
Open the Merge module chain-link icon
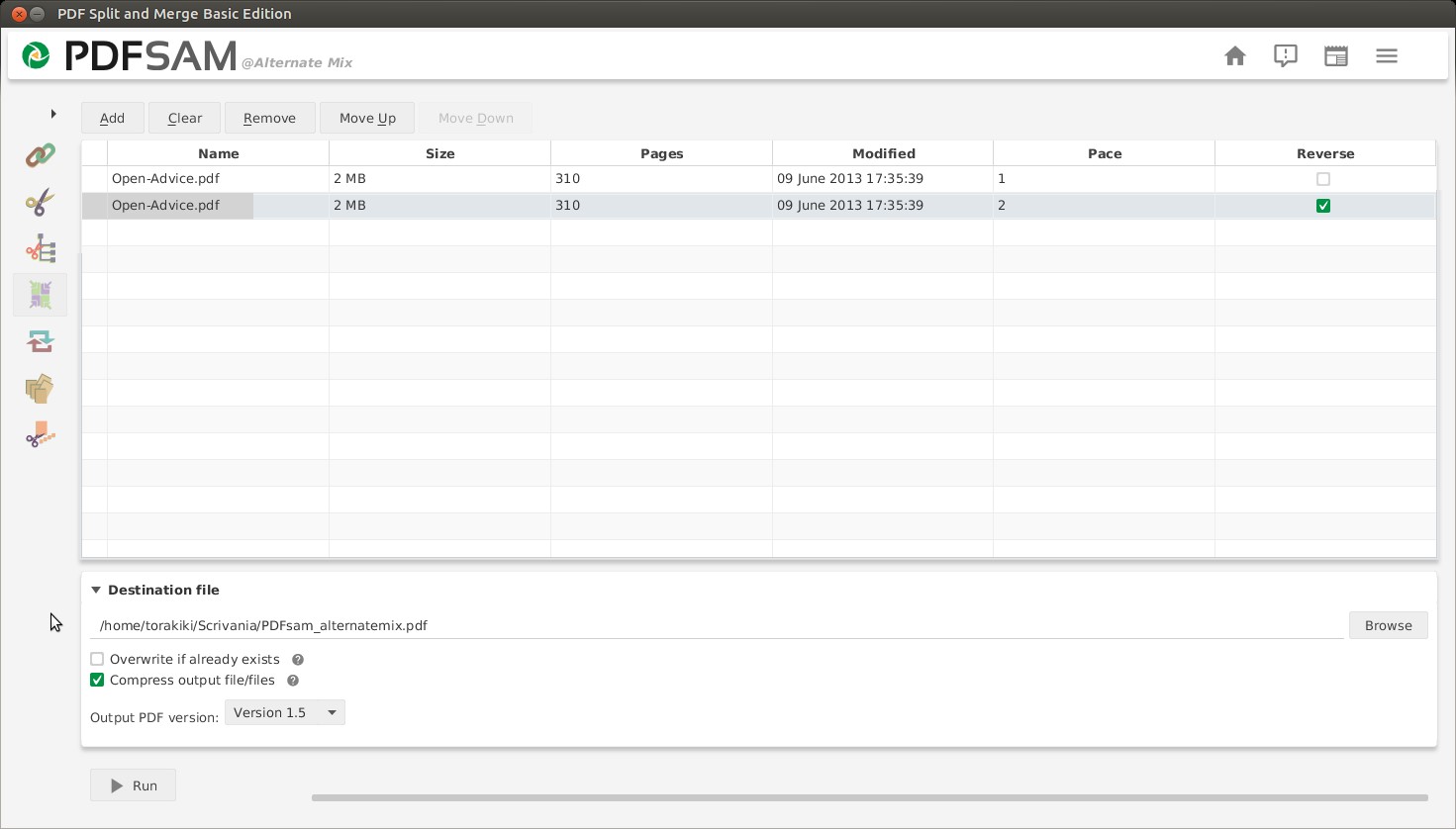pos(41,155)
